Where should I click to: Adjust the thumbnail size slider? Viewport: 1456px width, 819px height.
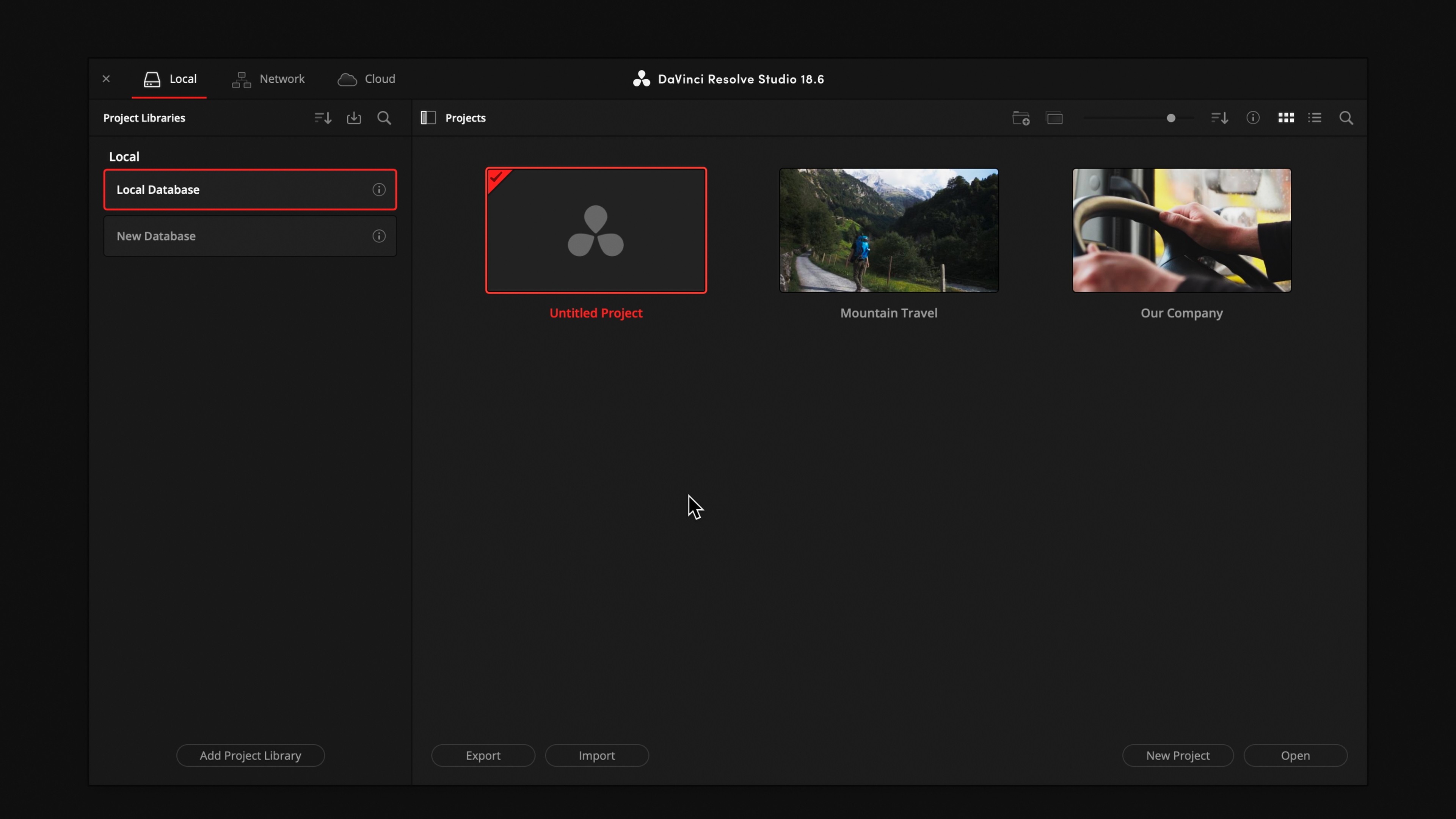pos(1171,118)
